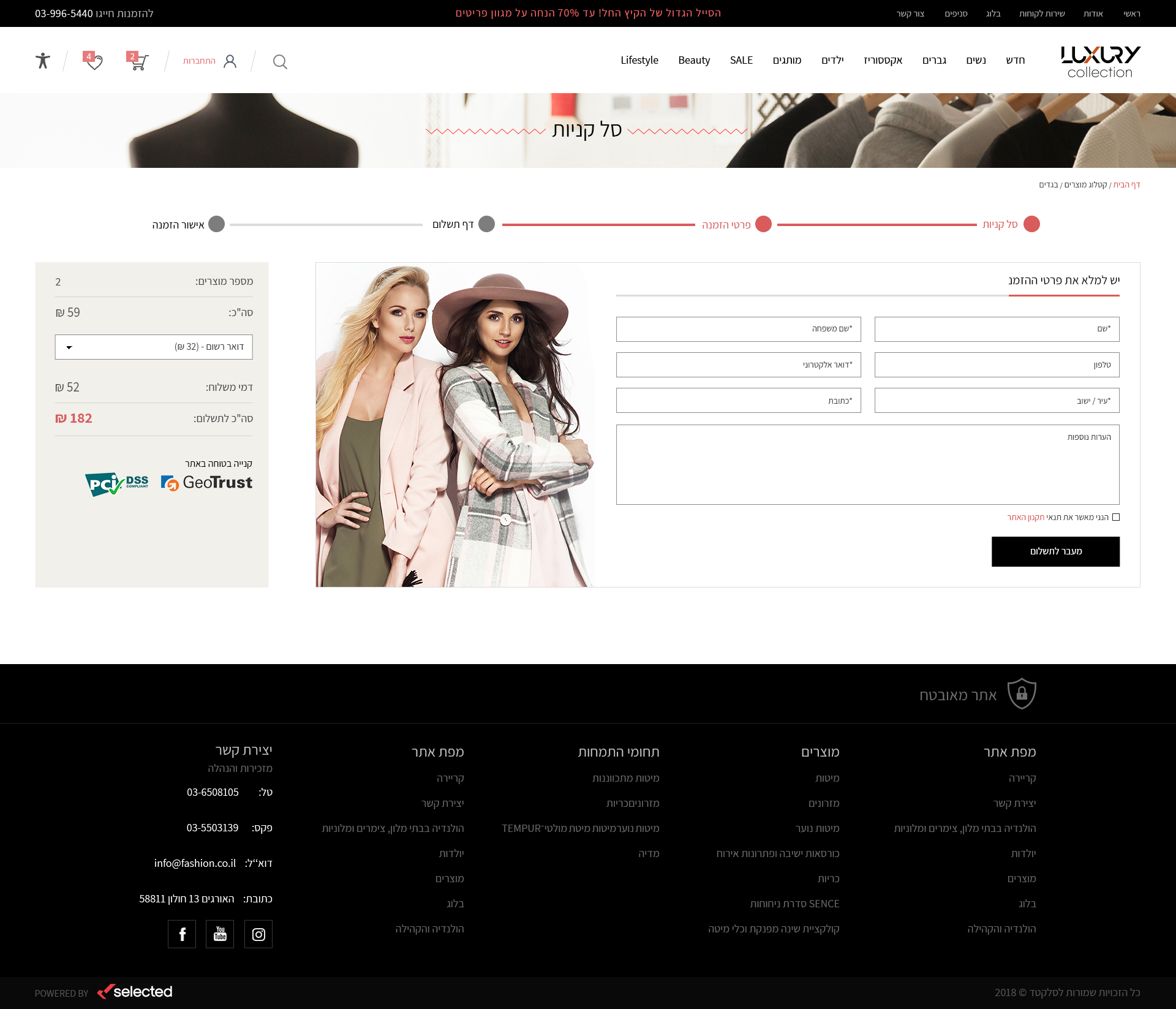Click the email address input field
This screenshot has height=1009, width=1176.
coord(738,365)
